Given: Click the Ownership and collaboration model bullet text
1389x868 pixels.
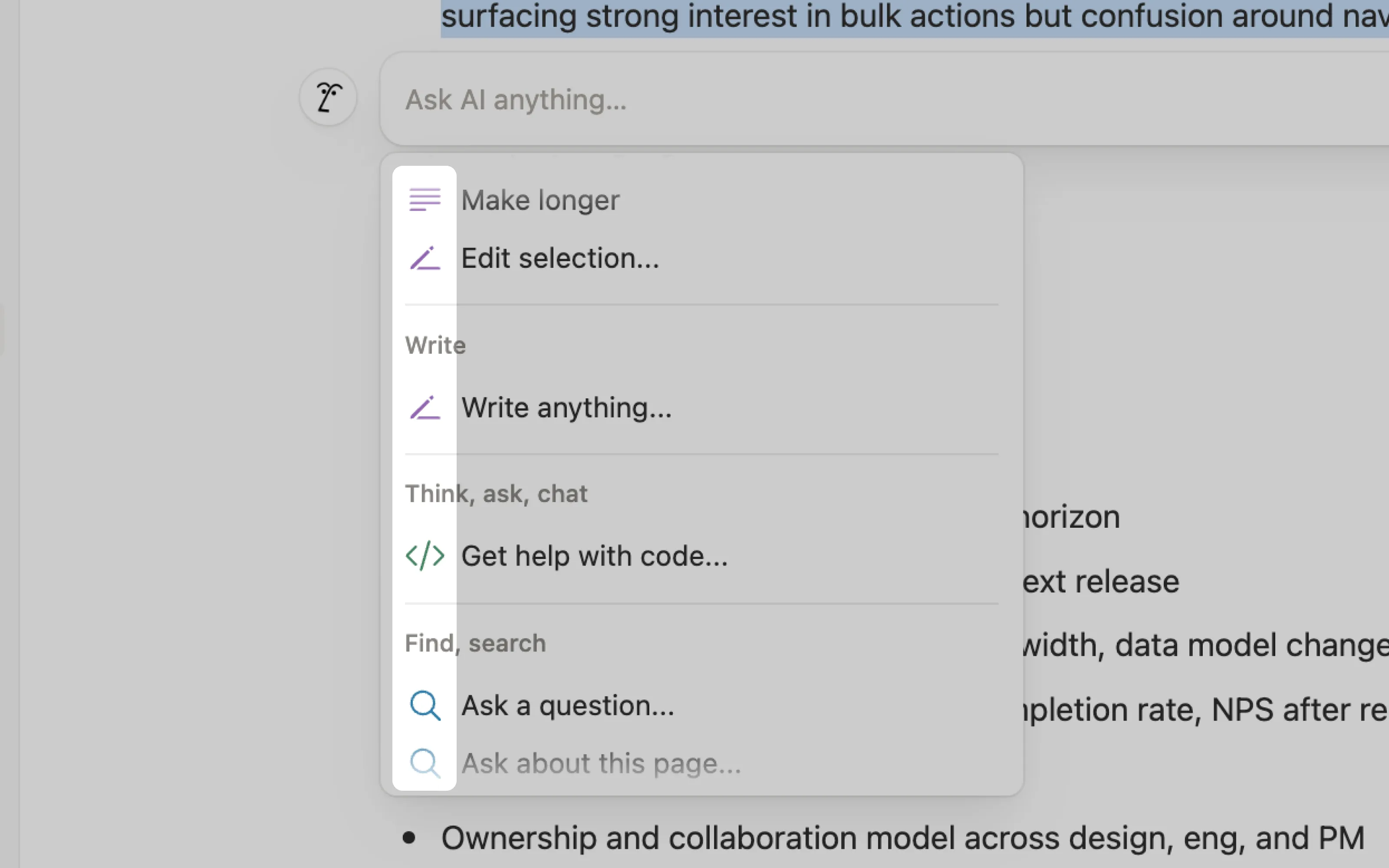Looking at the screenshot, I should pyautogui.click(x=902, y=838).
